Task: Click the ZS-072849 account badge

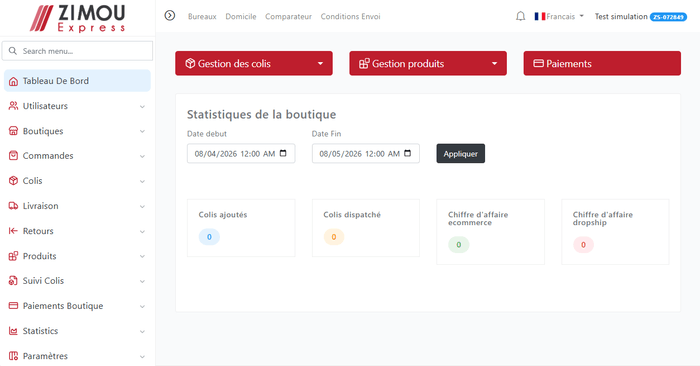Action: (x=668, y=17)
